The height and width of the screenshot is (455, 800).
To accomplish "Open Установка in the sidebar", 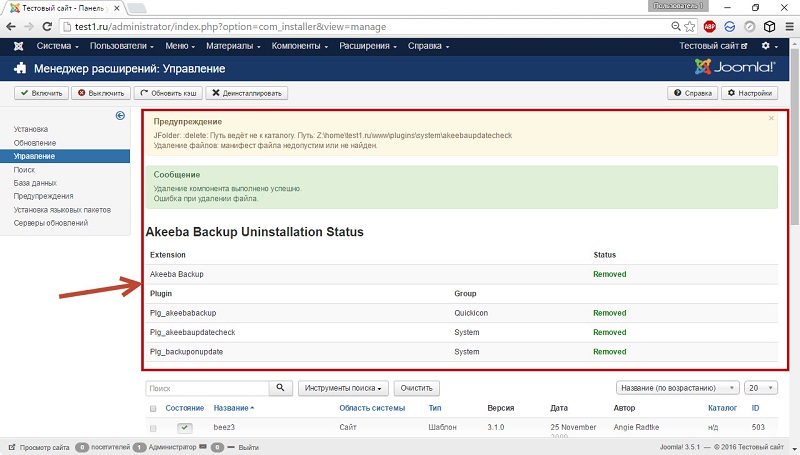I will tap(31, 130).
